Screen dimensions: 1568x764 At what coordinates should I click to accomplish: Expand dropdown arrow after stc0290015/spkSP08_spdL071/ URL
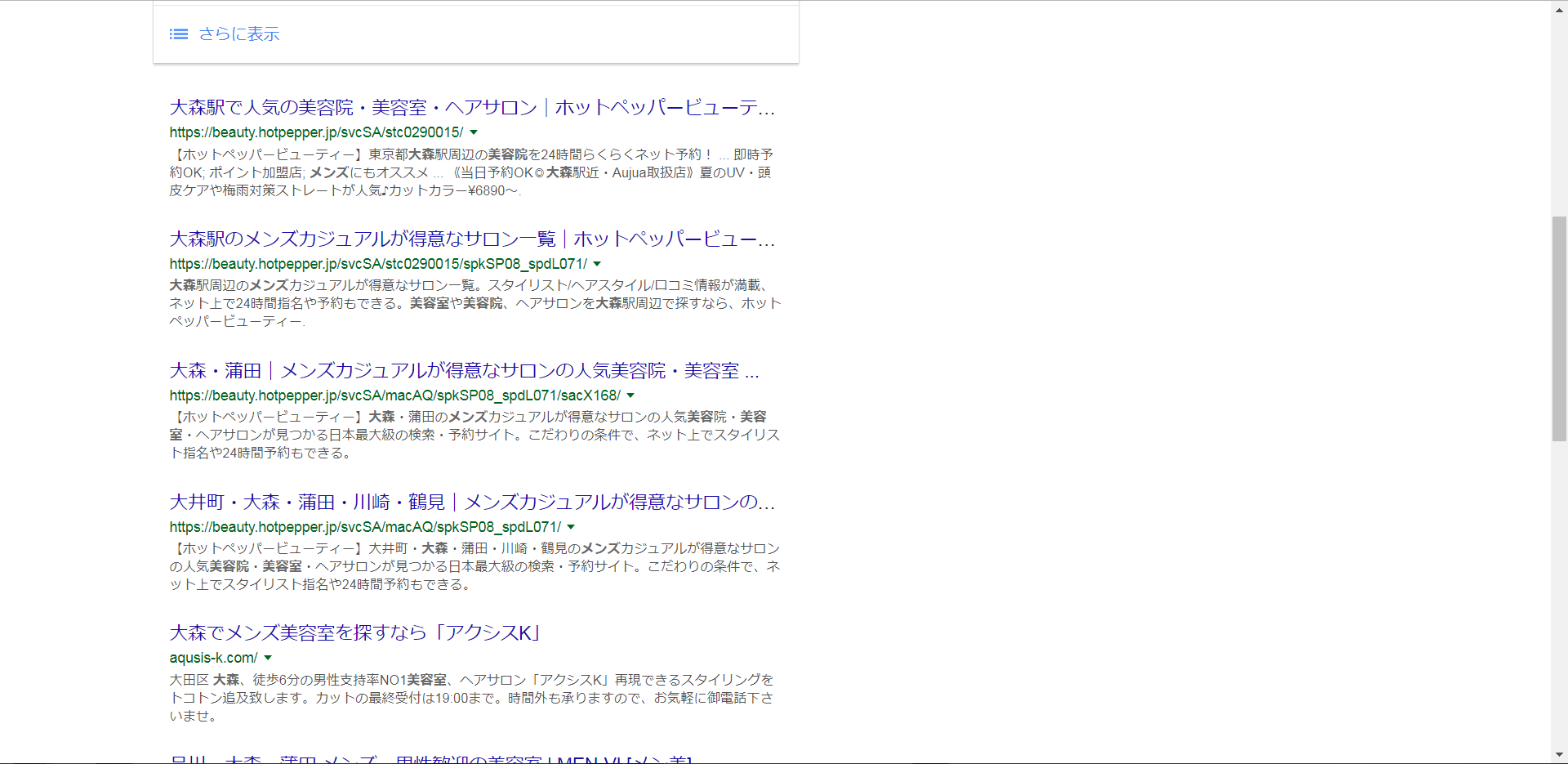(x=597, y=264)
